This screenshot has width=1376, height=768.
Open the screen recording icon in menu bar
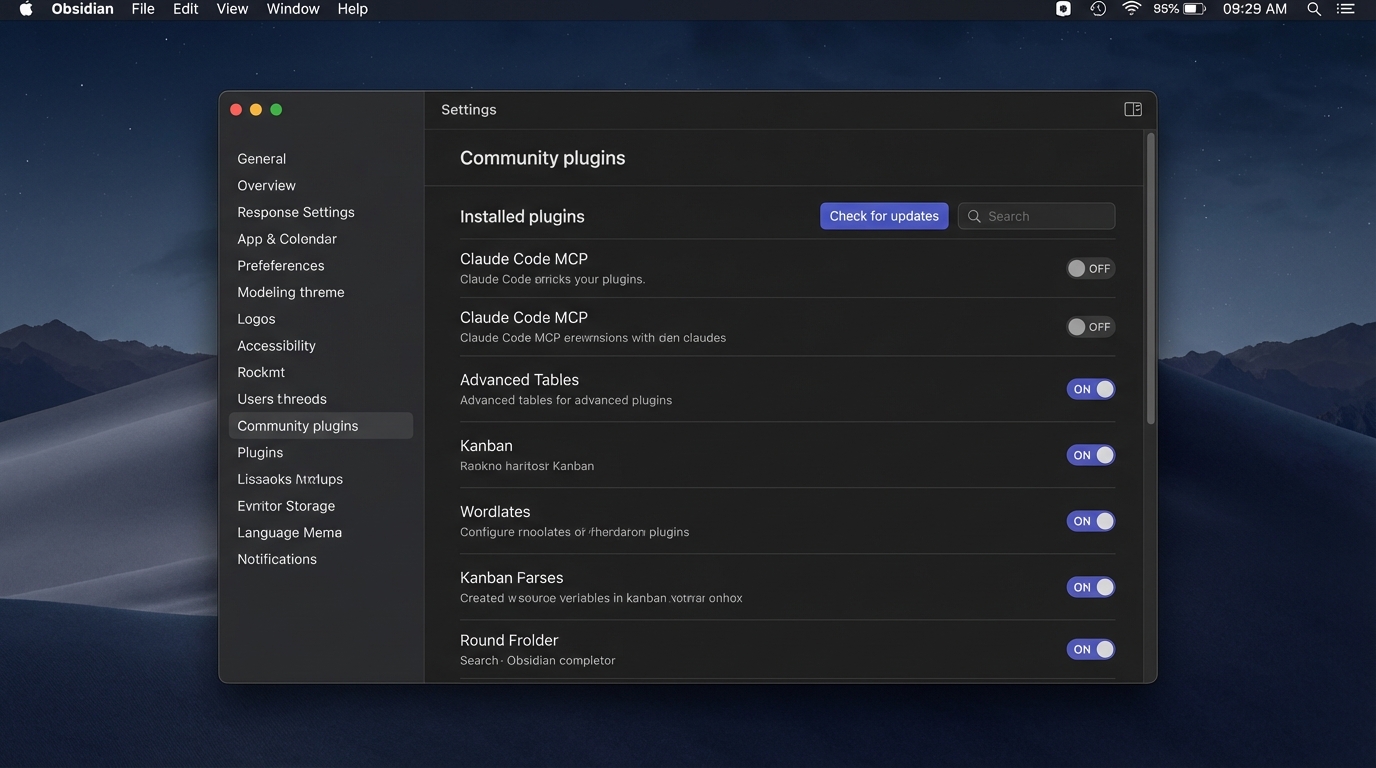click(x=1063, y=8)
